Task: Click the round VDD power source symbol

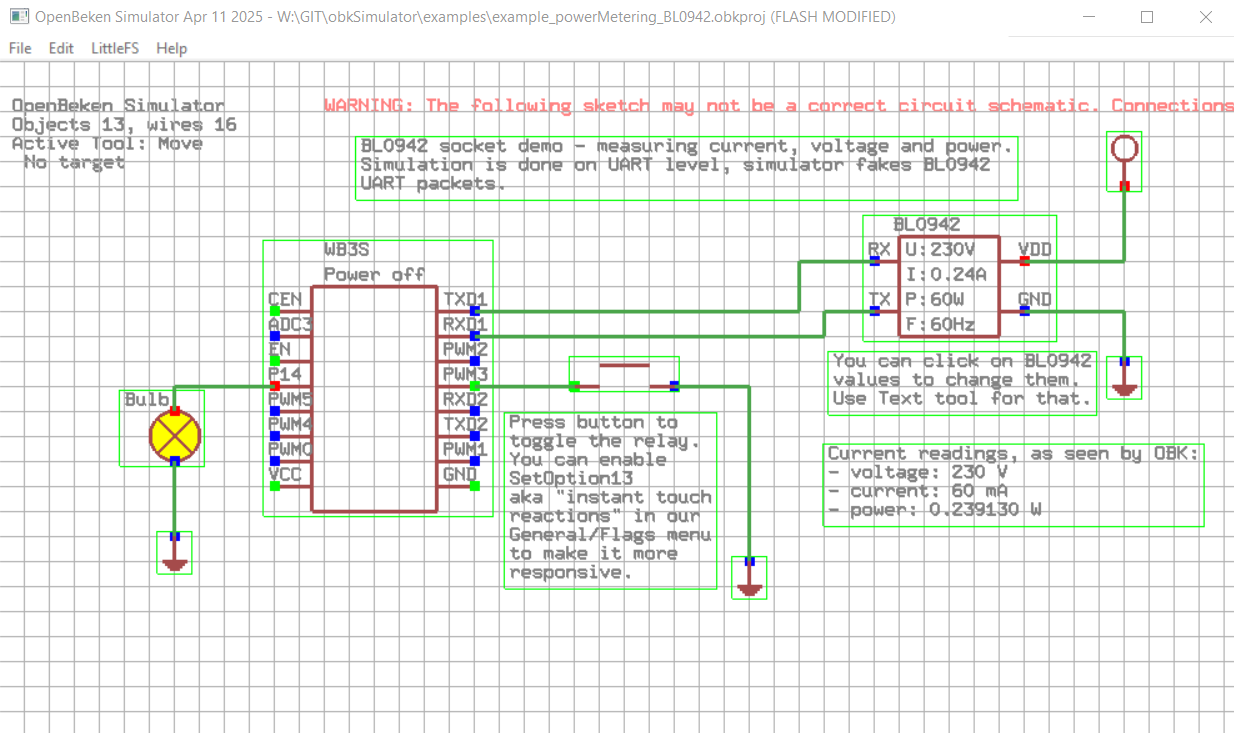Action: [x=1124, y=149]
